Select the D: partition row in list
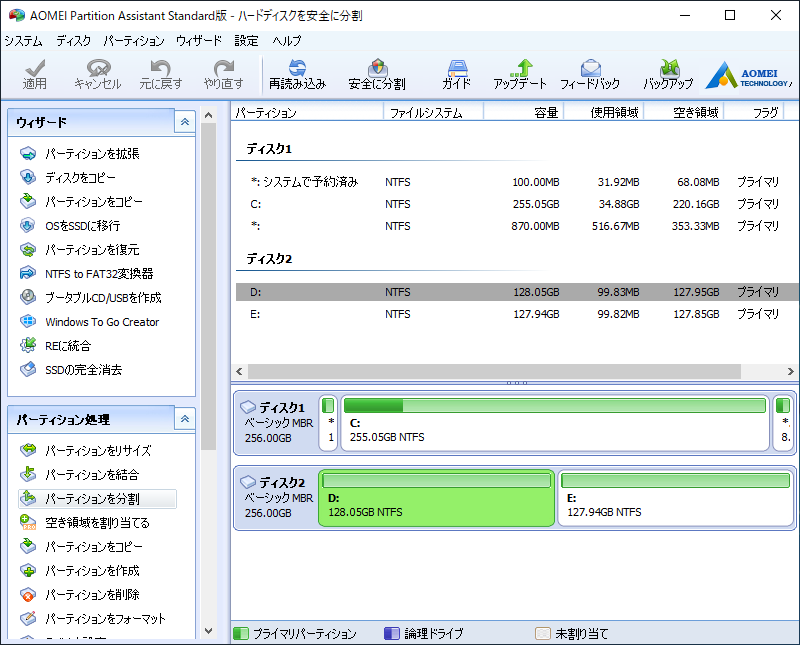The image size is (800, 645). coord(517,292)
